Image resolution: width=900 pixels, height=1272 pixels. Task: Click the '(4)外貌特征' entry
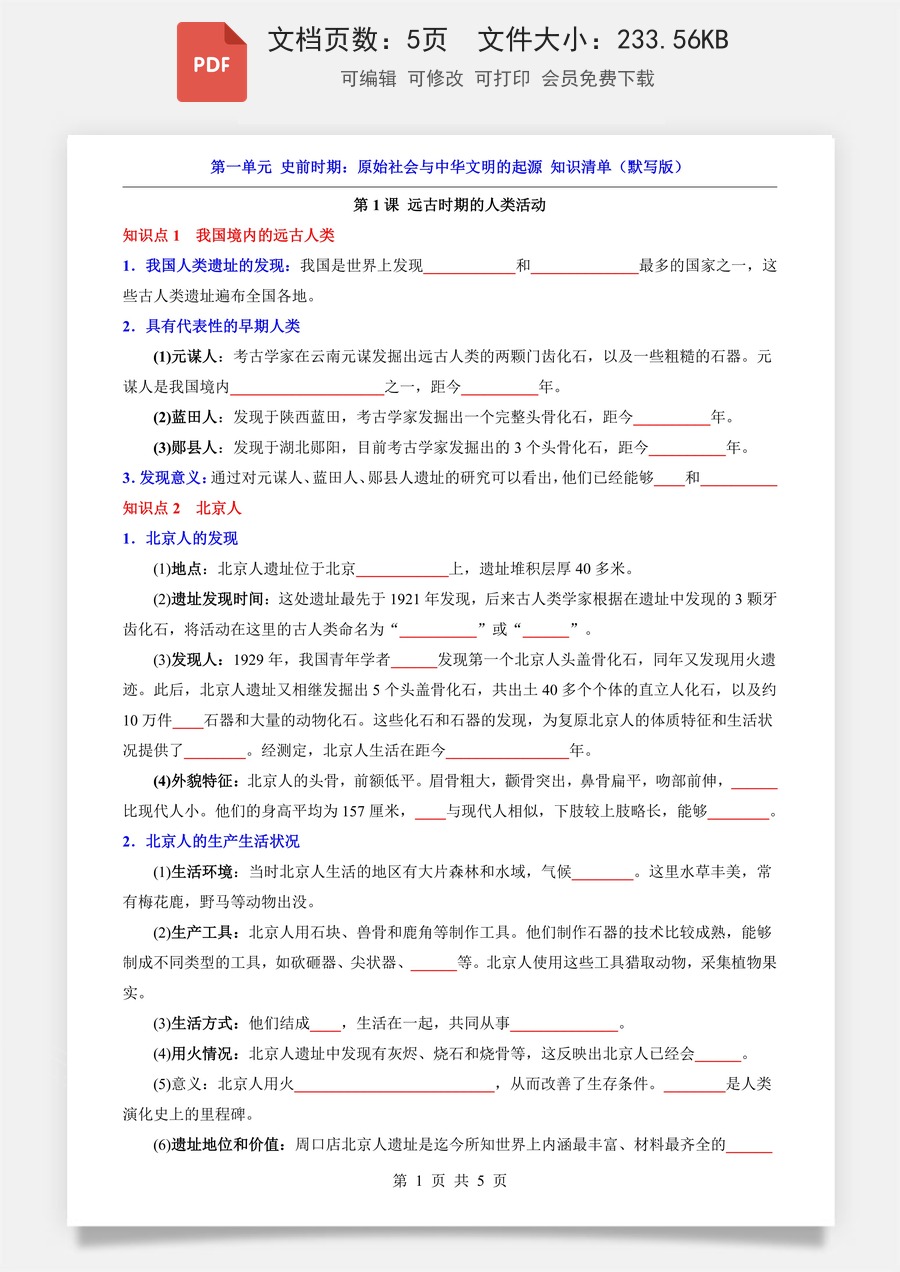[196, 782]
